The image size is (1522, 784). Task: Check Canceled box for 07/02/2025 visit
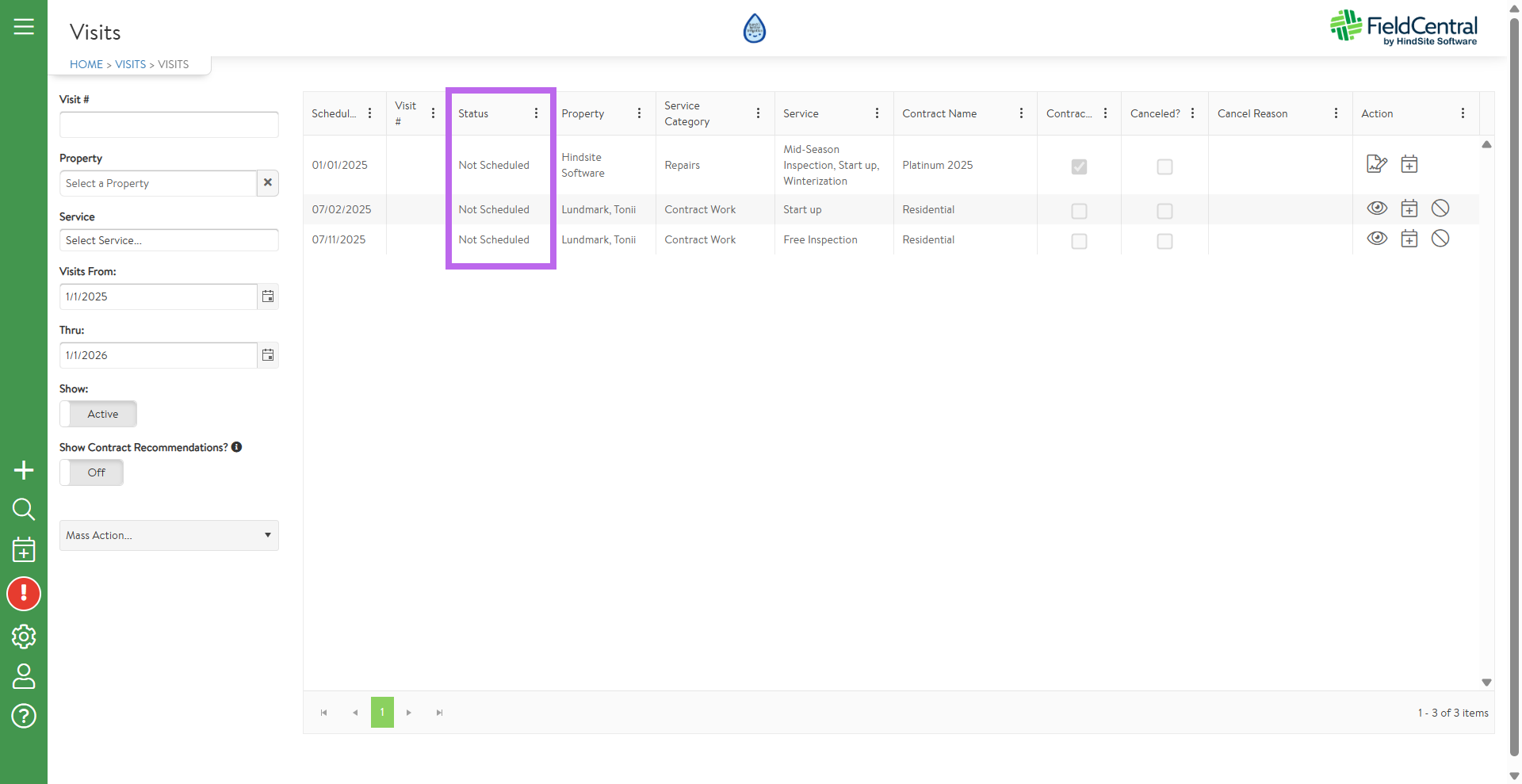(x=1164, y=211)
